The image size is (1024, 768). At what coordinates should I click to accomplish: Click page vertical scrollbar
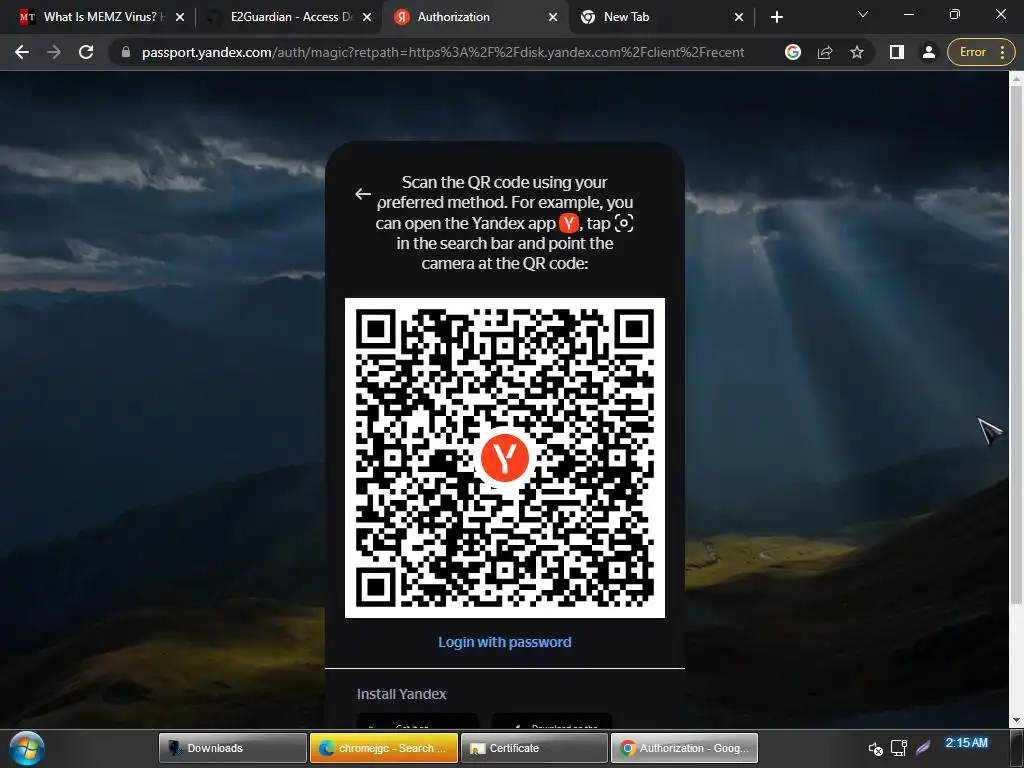[x=1016, y=346]
